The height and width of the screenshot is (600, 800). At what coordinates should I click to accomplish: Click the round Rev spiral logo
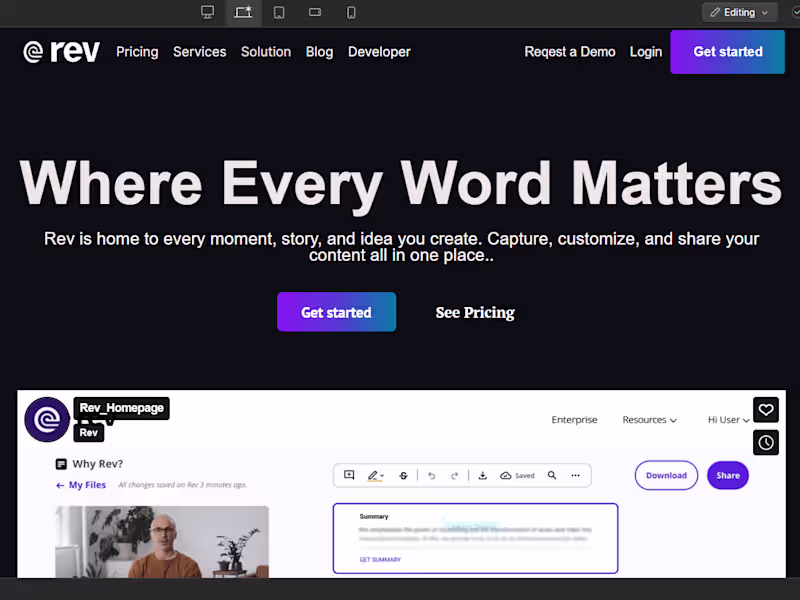coord(46,419)
